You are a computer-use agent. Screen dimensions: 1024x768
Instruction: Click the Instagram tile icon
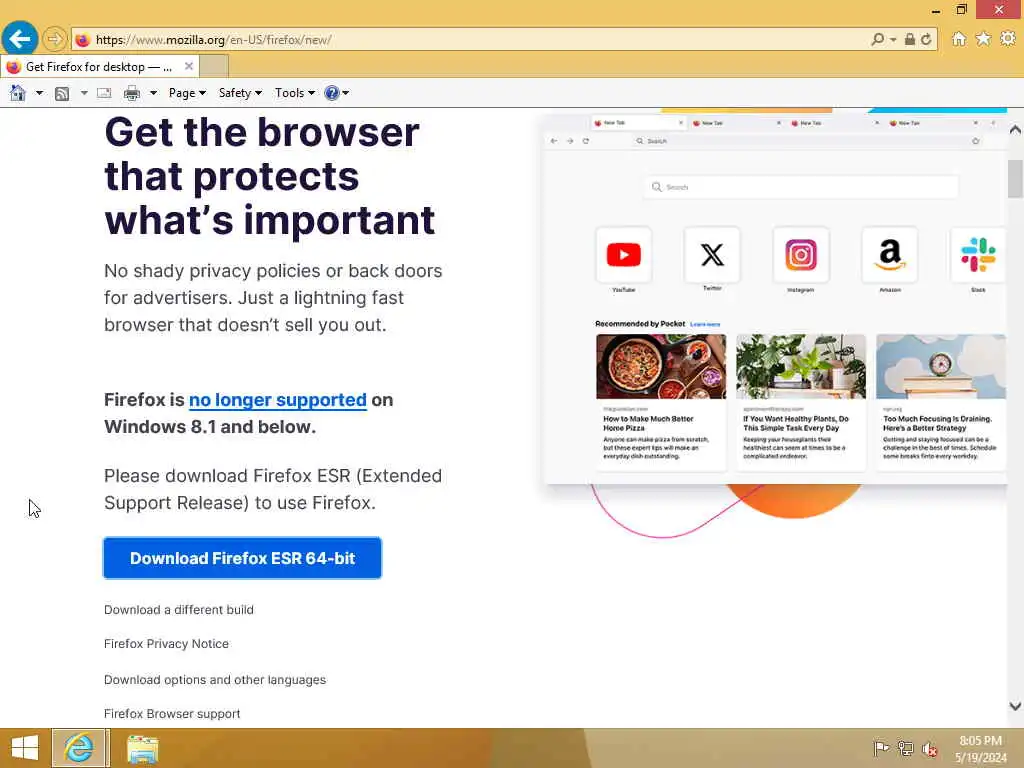(x=801, y=255)
